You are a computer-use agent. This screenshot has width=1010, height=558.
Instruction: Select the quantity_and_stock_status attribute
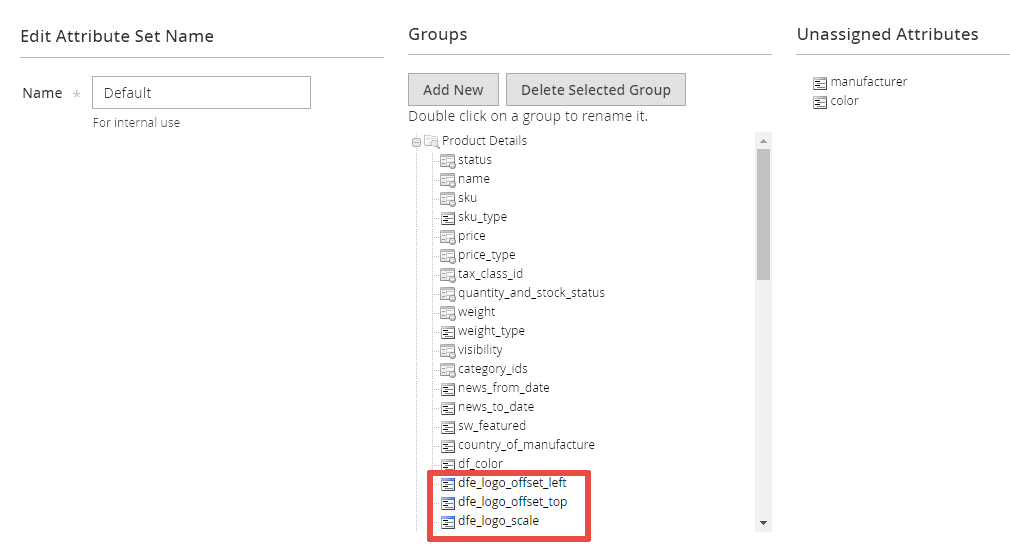531,293
